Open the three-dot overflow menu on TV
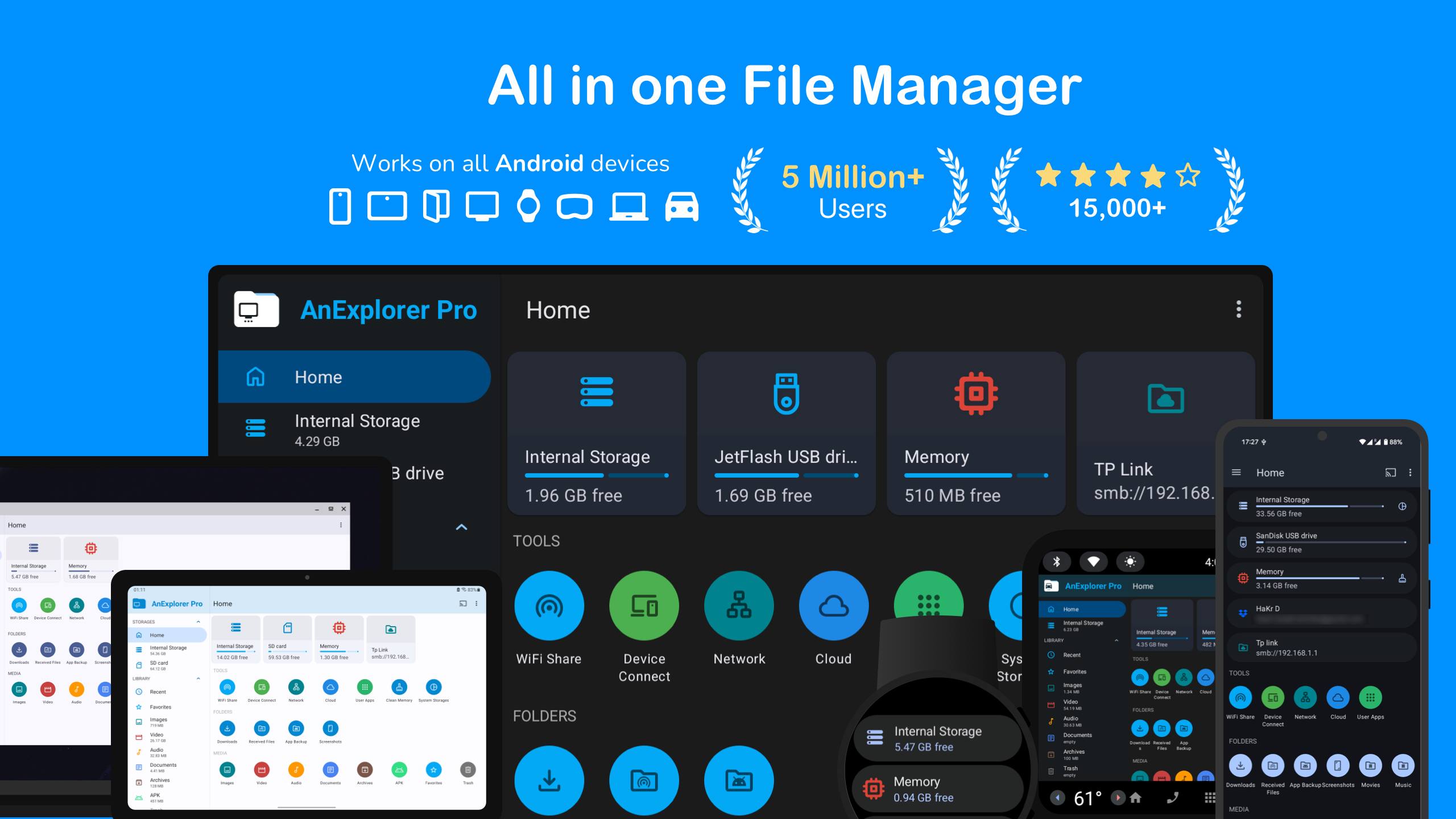 pos(1238,309)
